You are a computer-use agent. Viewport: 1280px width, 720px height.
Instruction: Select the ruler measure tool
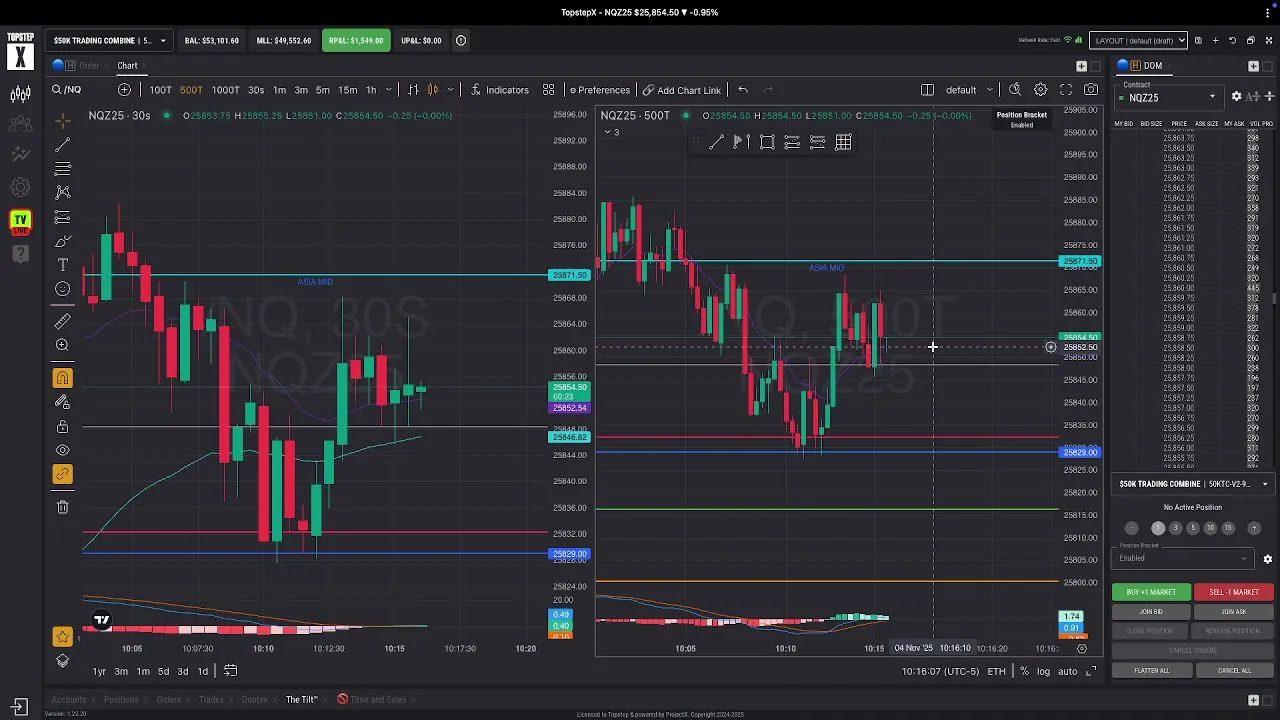[62, 321]
